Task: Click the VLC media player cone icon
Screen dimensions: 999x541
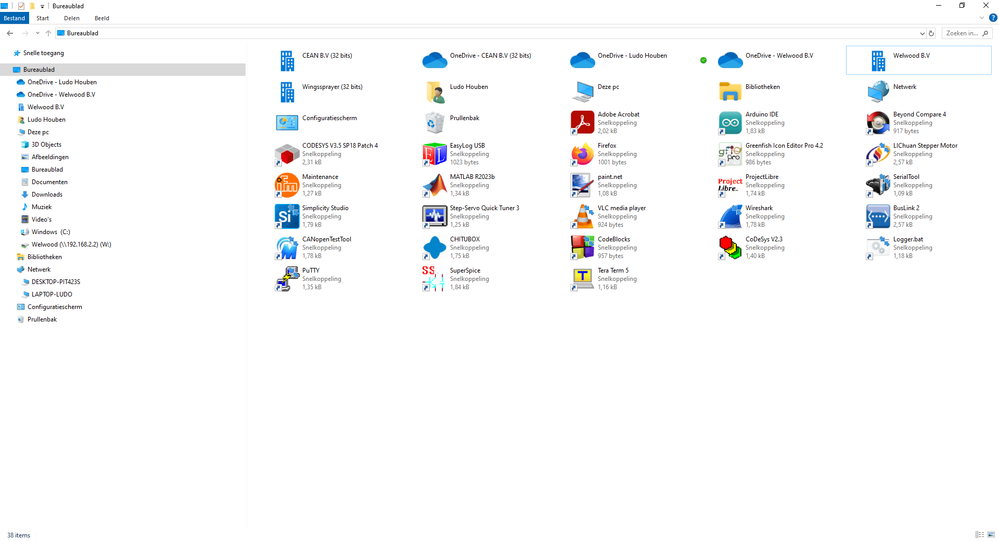Action: pos(582,216)
